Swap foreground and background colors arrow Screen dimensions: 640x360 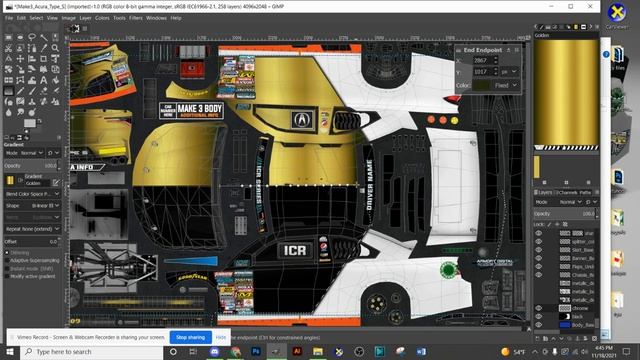point(40,121)
